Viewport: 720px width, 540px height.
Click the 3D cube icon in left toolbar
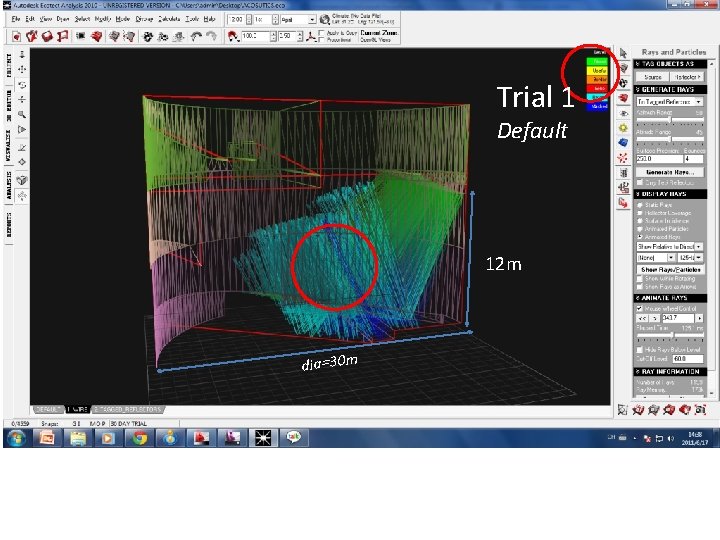coord(22,180)
